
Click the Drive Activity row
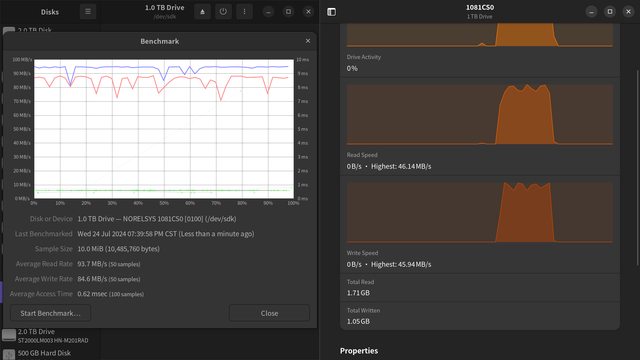pos(480,63)
